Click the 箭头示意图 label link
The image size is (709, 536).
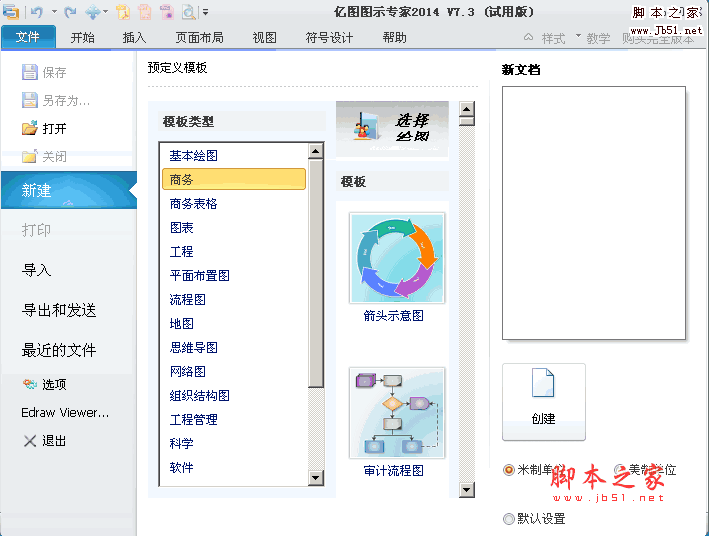click(393, 316)
